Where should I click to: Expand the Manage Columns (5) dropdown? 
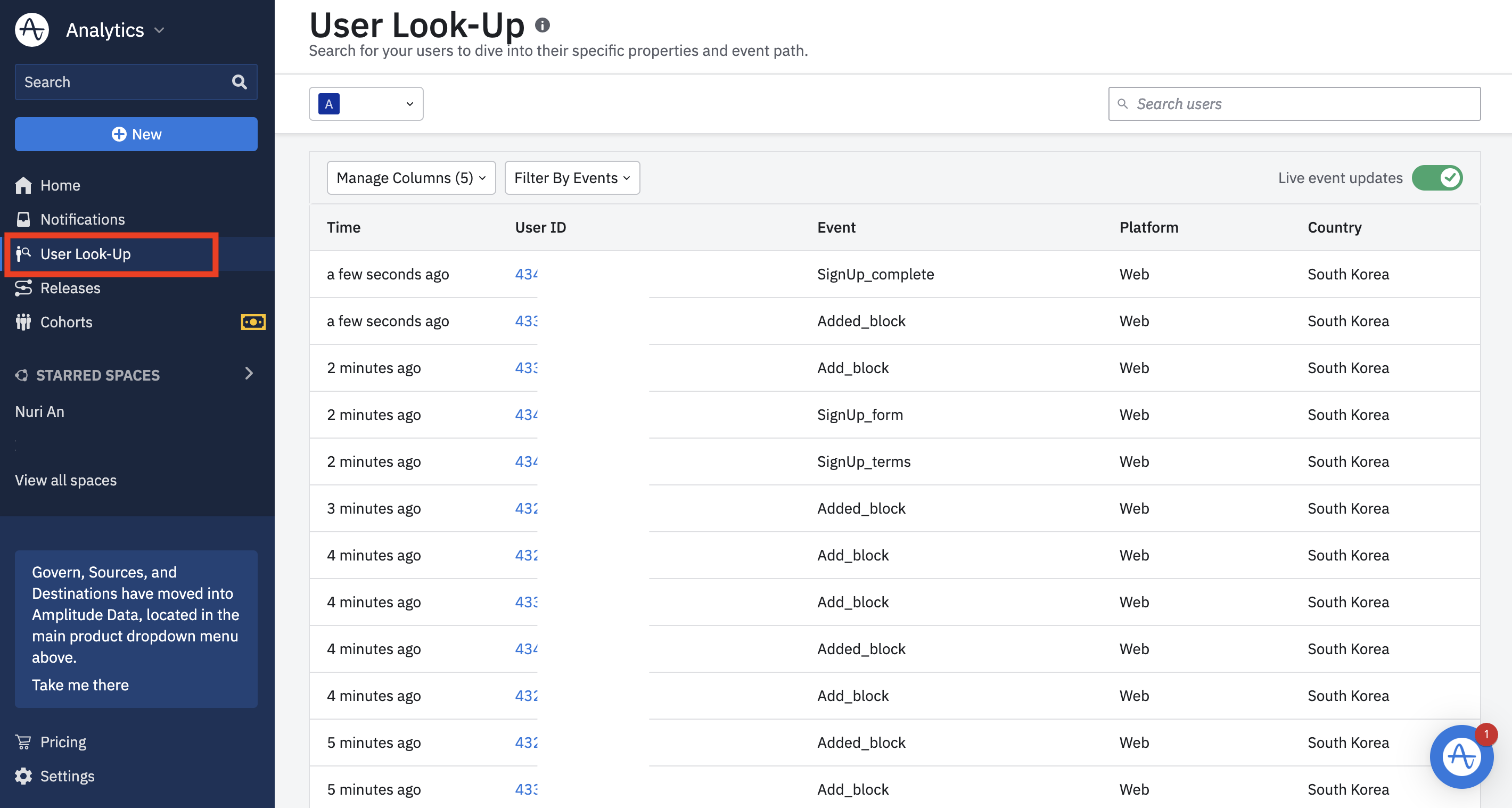click(411, 178)
